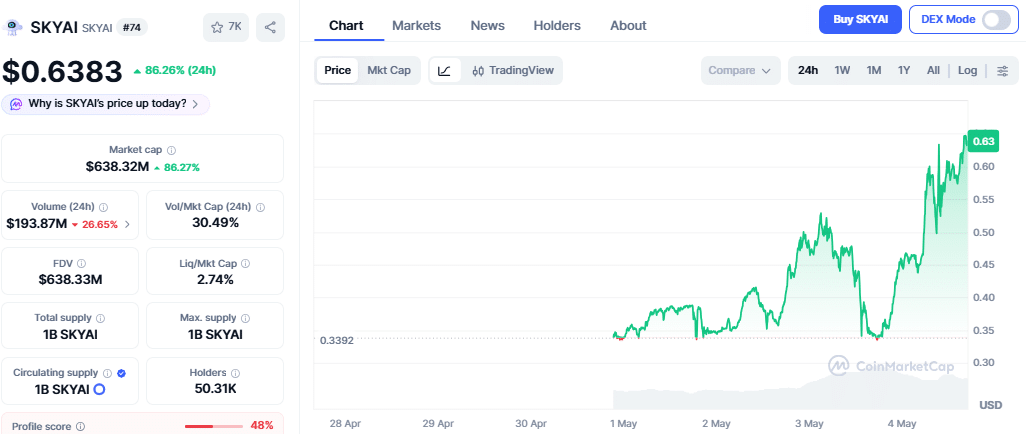Open the Markets tab
Image resolution: width=1026 pixels, height=434 pixels.
point(416,26)
